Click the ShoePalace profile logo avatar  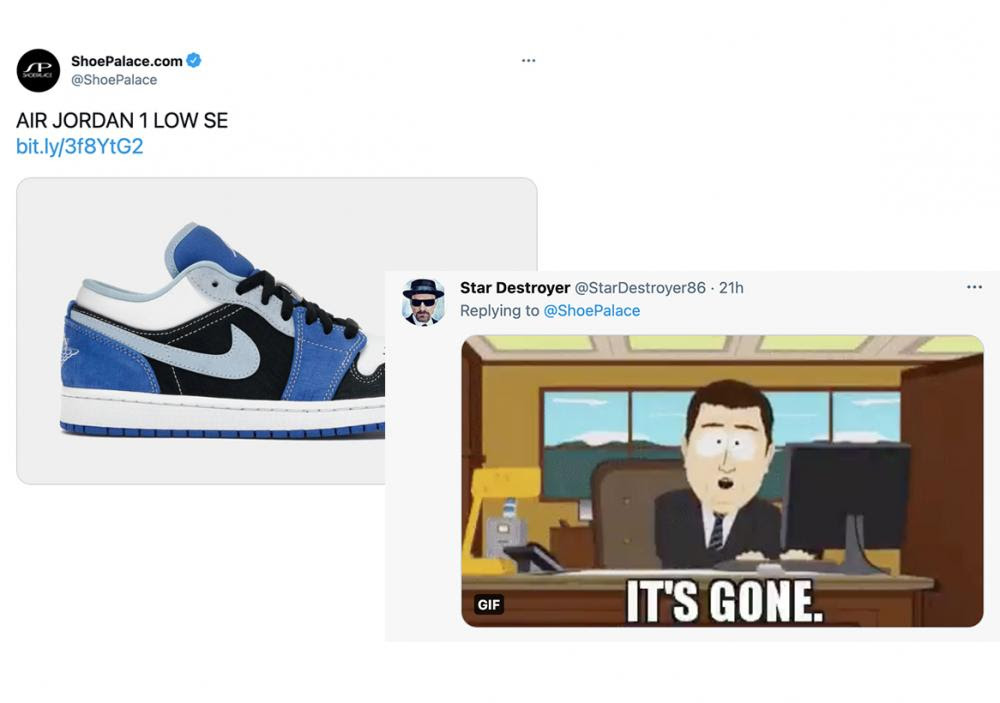pyautogui.click(x=38, y=70)
